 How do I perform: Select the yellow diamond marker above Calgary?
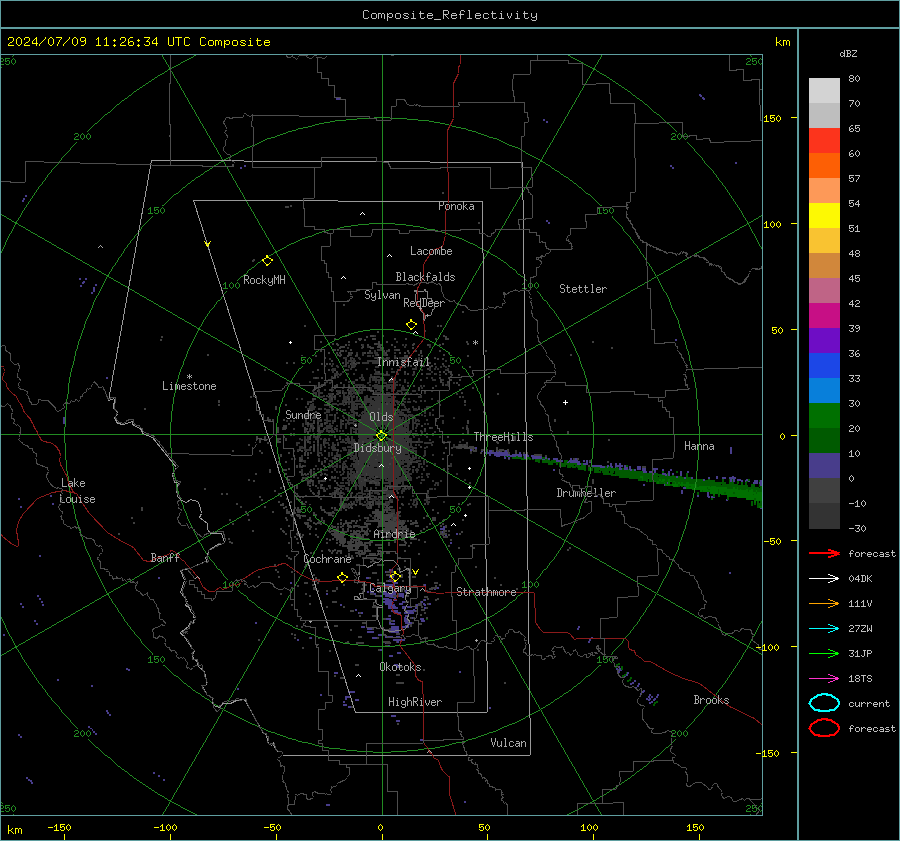coord(395,576)
